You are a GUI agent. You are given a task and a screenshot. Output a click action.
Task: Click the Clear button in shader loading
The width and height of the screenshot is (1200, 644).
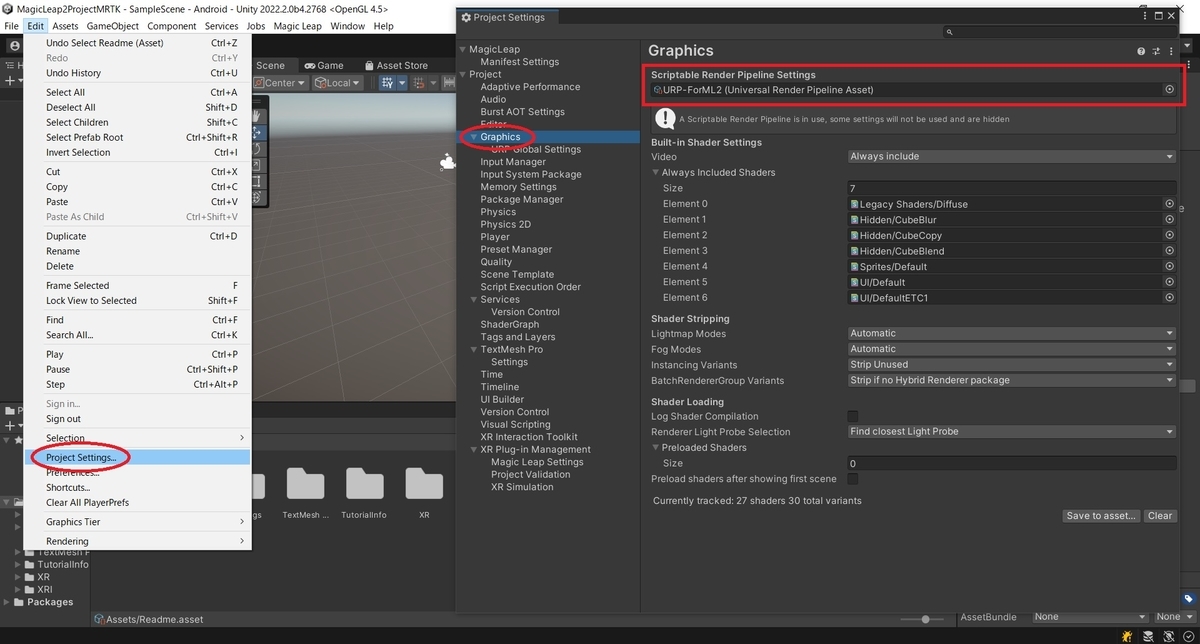click(x=1160, y=516)
